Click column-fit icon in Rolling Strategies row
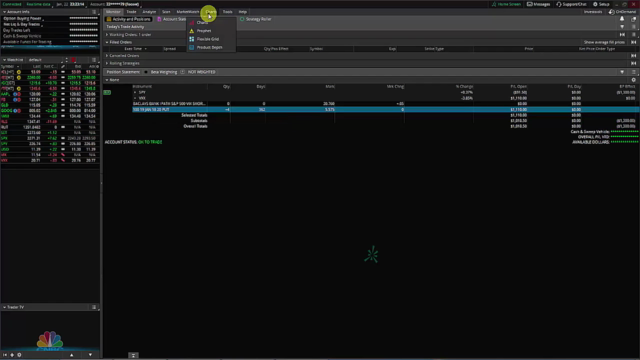The width and height of the screenshot is (640, 360). click(x=633, y=63)
